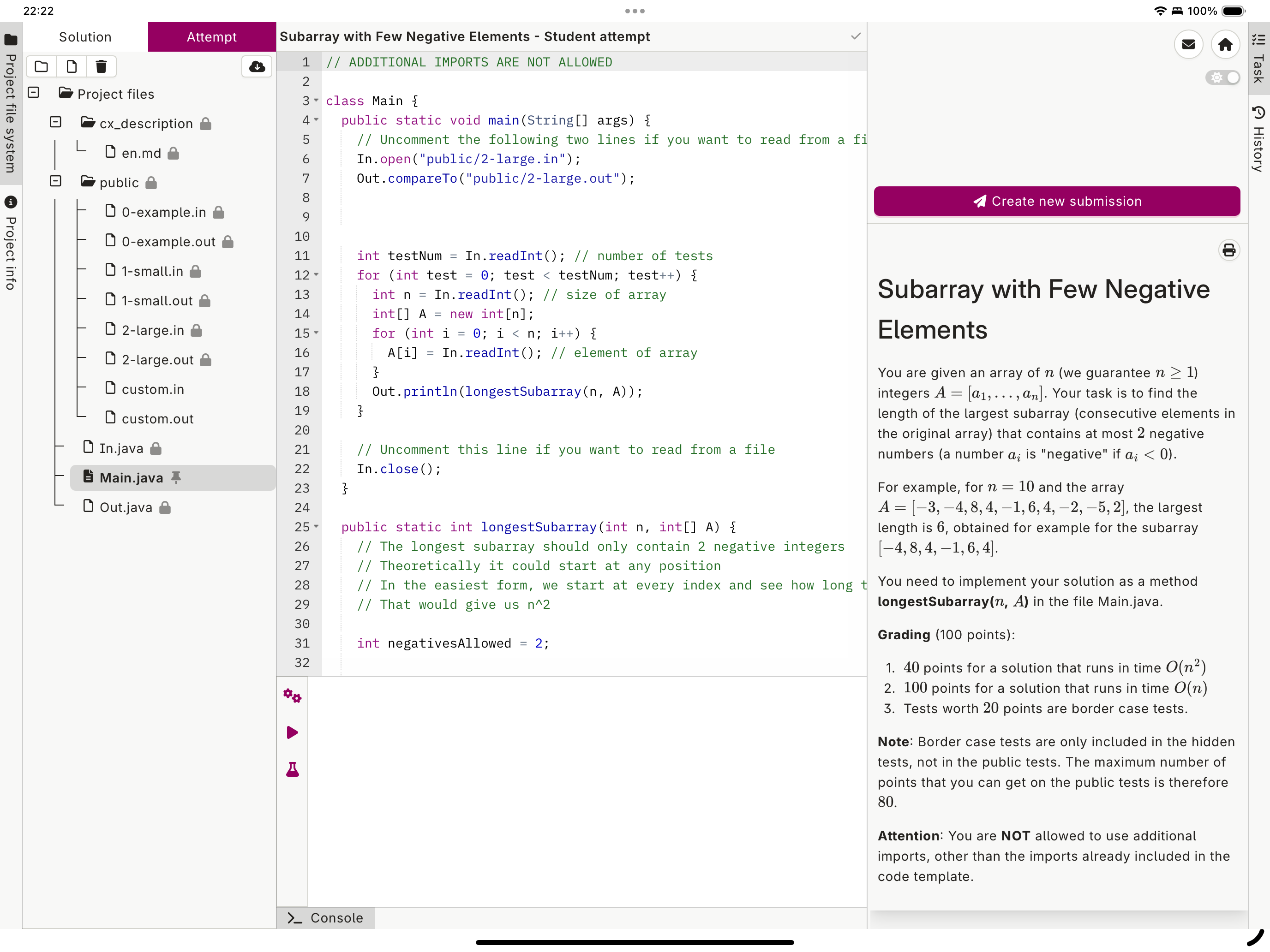Open the Console tab
Image resolution: width=1270 pixels, height=952 pixels.
click(x=325, y=917)
